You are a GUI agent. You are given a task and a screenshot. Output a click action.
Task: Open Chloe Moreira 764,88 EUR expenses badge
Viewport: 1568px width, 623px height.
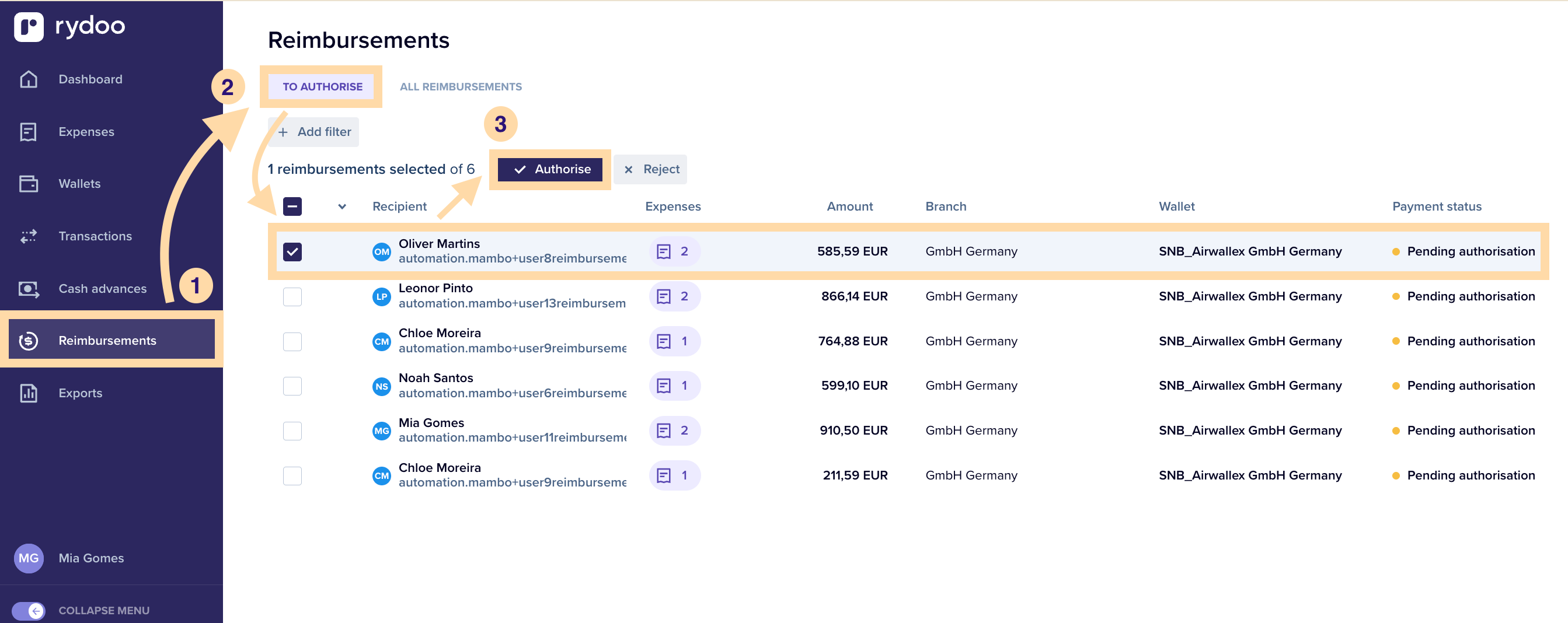[674, 341]
